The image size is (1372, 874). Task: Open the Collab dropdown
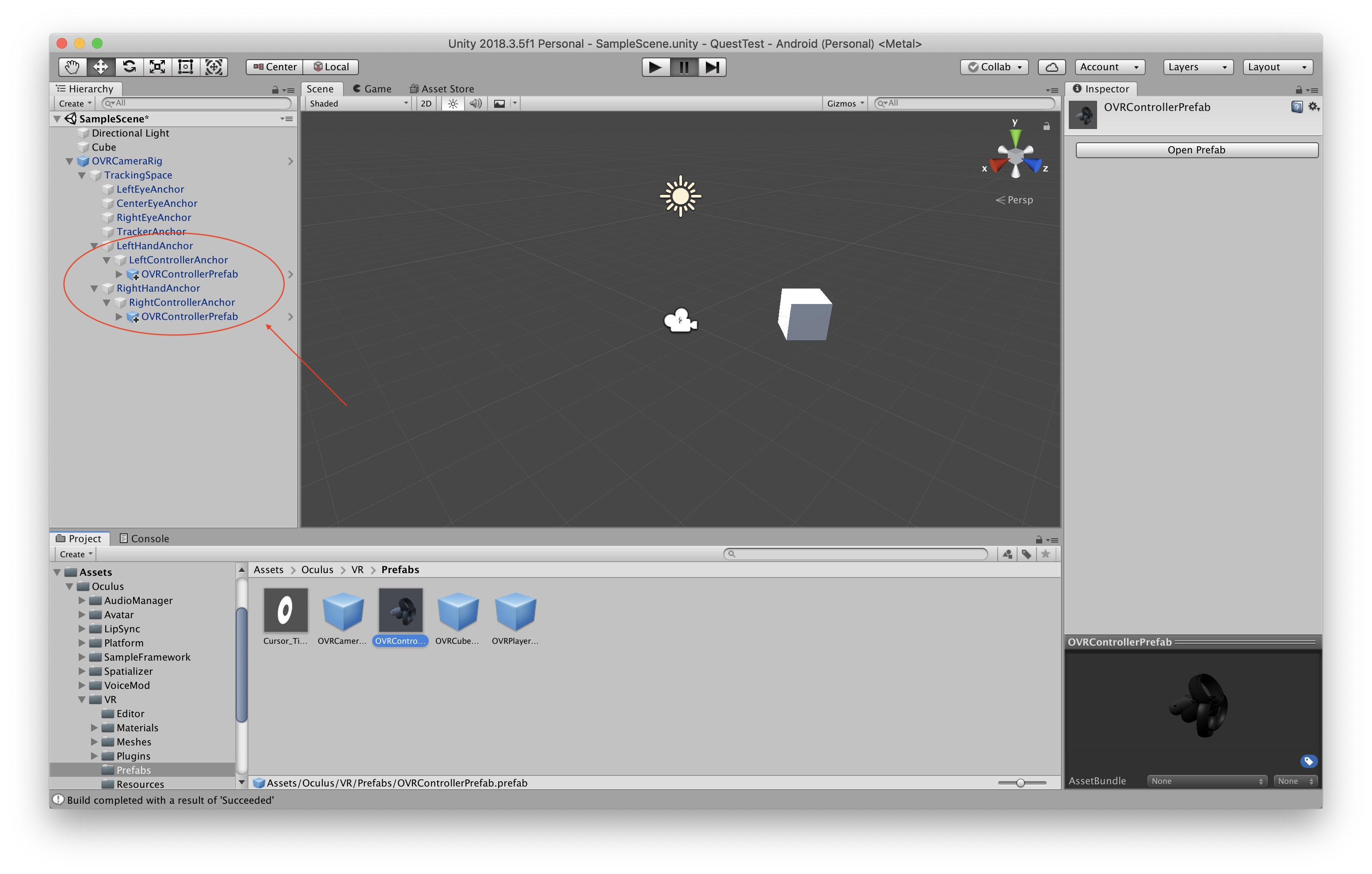[994, 67]
